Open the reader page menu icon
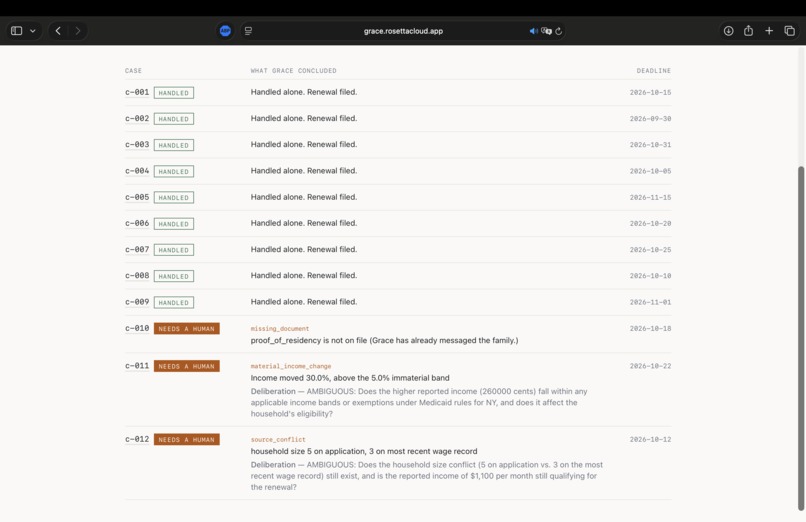Image resolution: width=806 pixels, height=522 pixels. [x=248, y=31]
